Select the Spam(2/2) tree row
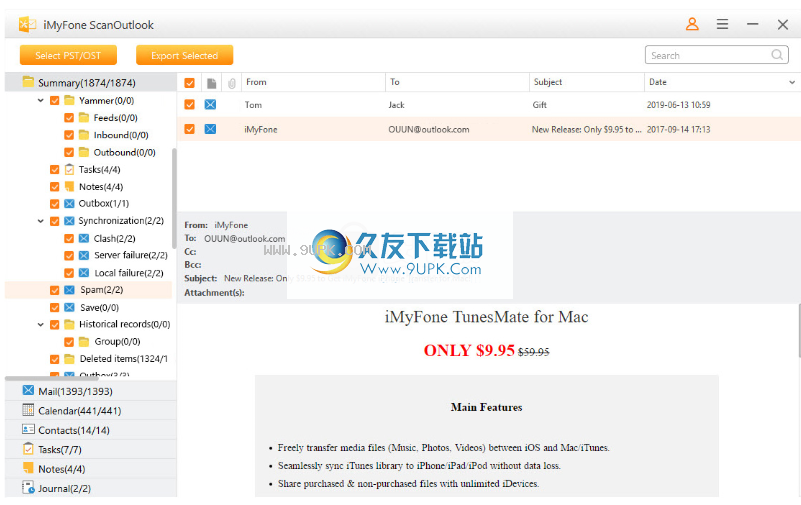The image size is (801, 505). (x=88, y=290)
